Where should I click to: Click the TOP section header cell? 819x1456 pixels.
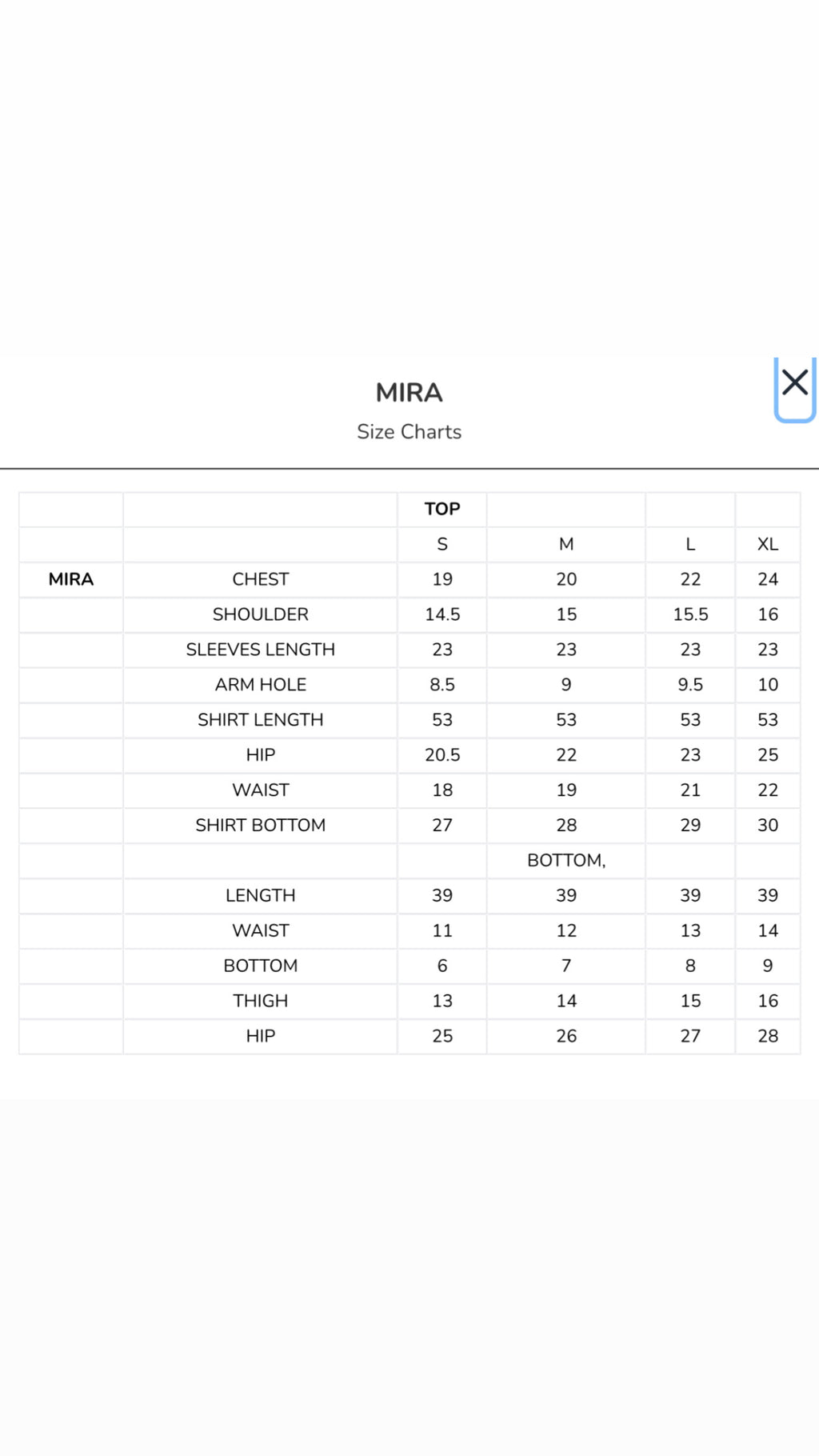click(442, 509)
